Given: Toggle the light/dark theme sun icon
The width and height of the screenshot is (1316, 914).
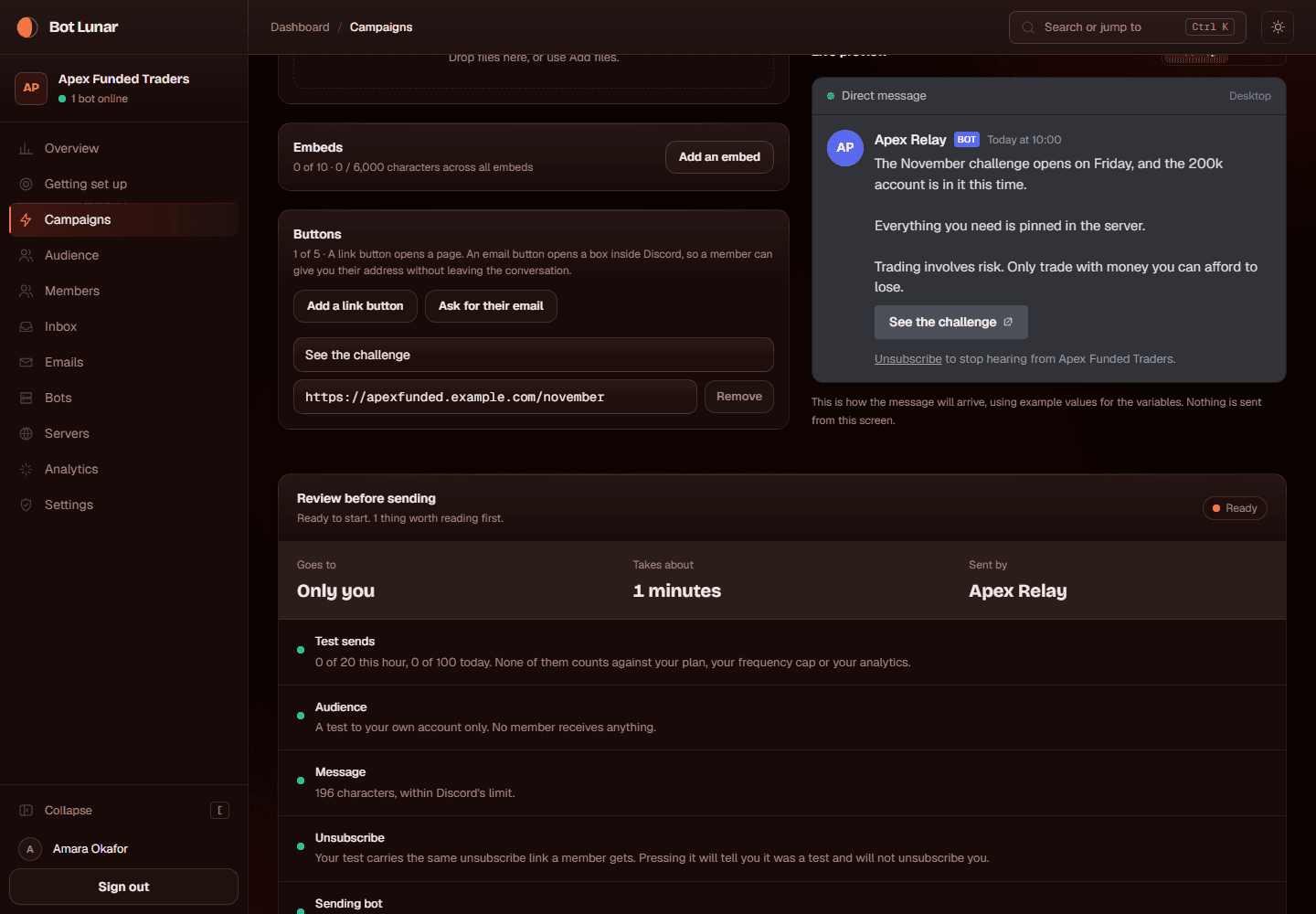Looking at the screenshot, I should click(x=1278, y=27).
